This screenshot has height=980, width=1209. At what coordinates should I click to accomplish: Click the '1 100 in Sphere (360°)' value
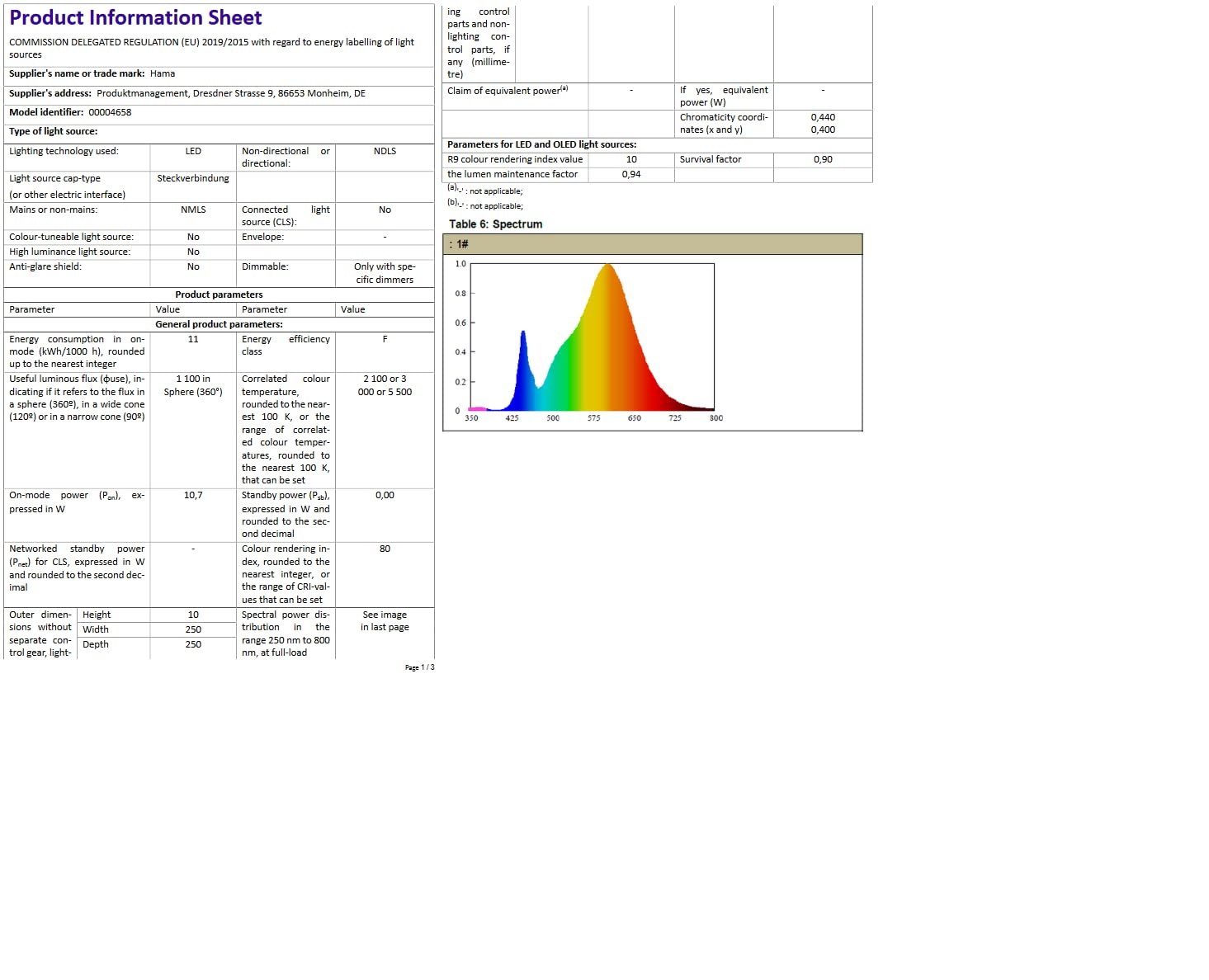pyautogui.click(x=193, y=385)
